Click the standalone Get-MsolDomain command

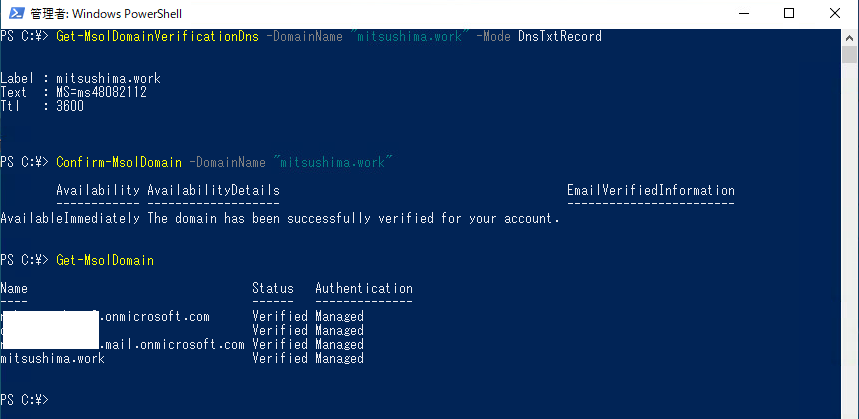105,260
